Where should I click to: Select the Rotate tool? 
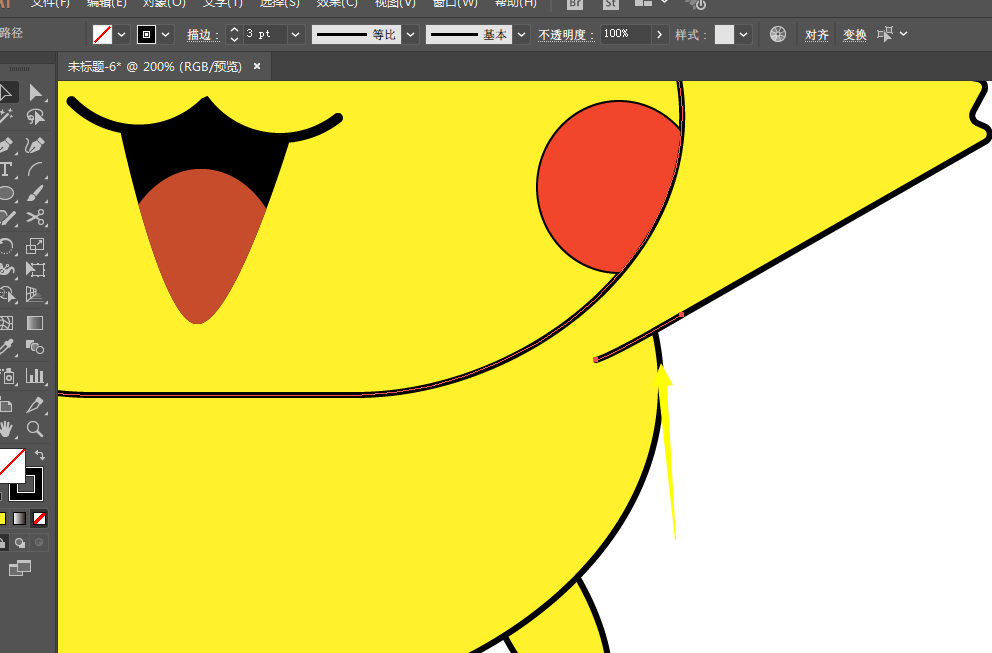pyautogui.click(x=6, y=246)
